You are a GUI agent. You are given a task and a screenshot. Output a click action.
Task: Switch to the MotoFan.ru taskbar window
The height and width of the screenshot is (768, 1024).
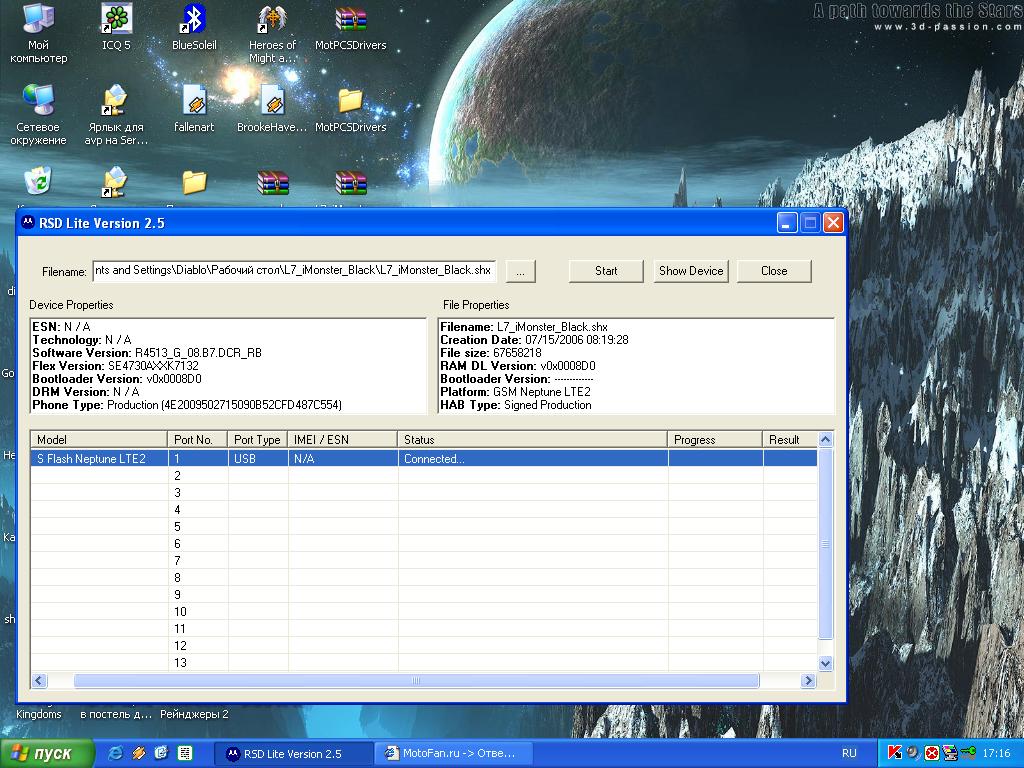(455, 753)
